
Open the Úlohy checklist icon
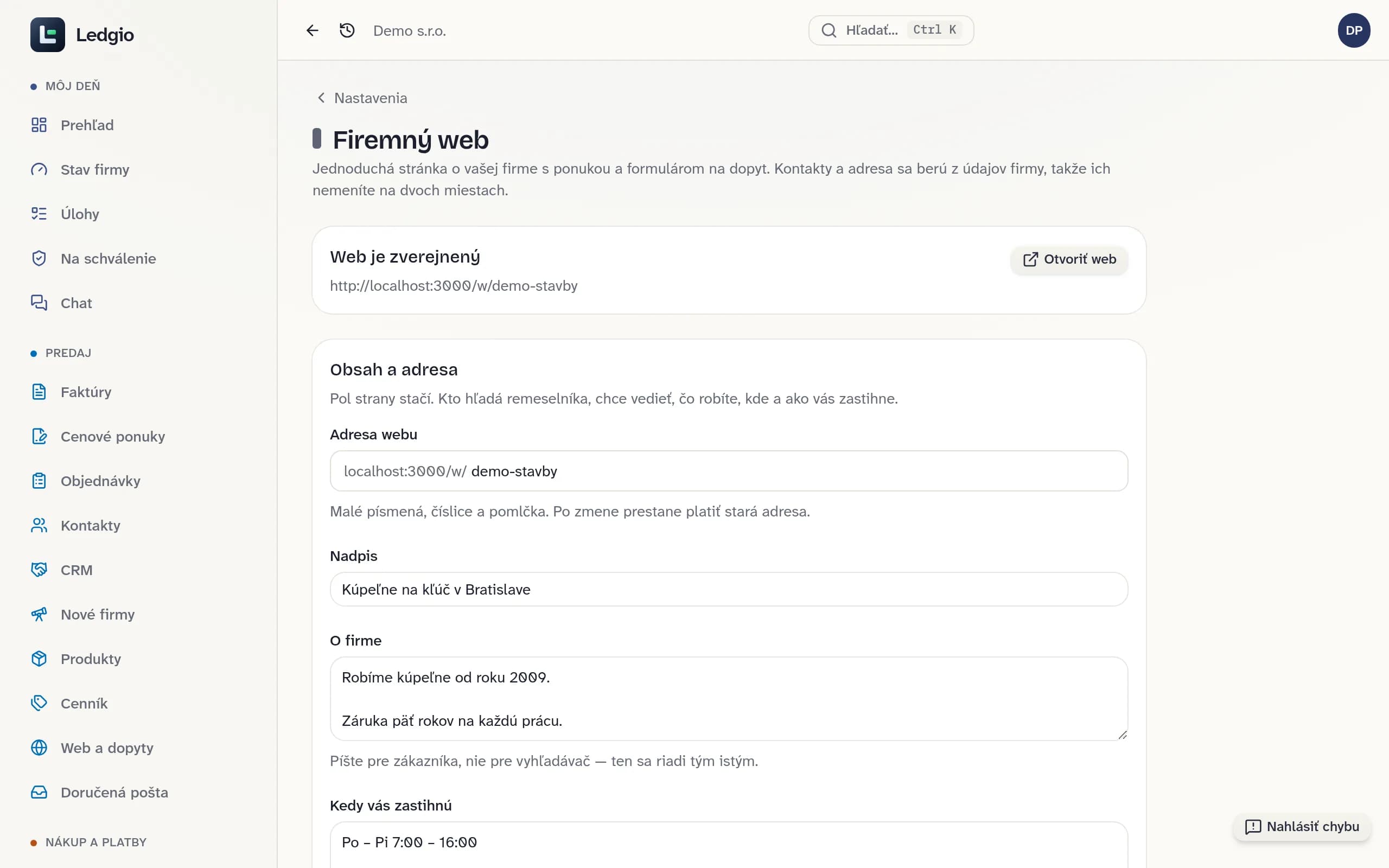coord(39,214)
